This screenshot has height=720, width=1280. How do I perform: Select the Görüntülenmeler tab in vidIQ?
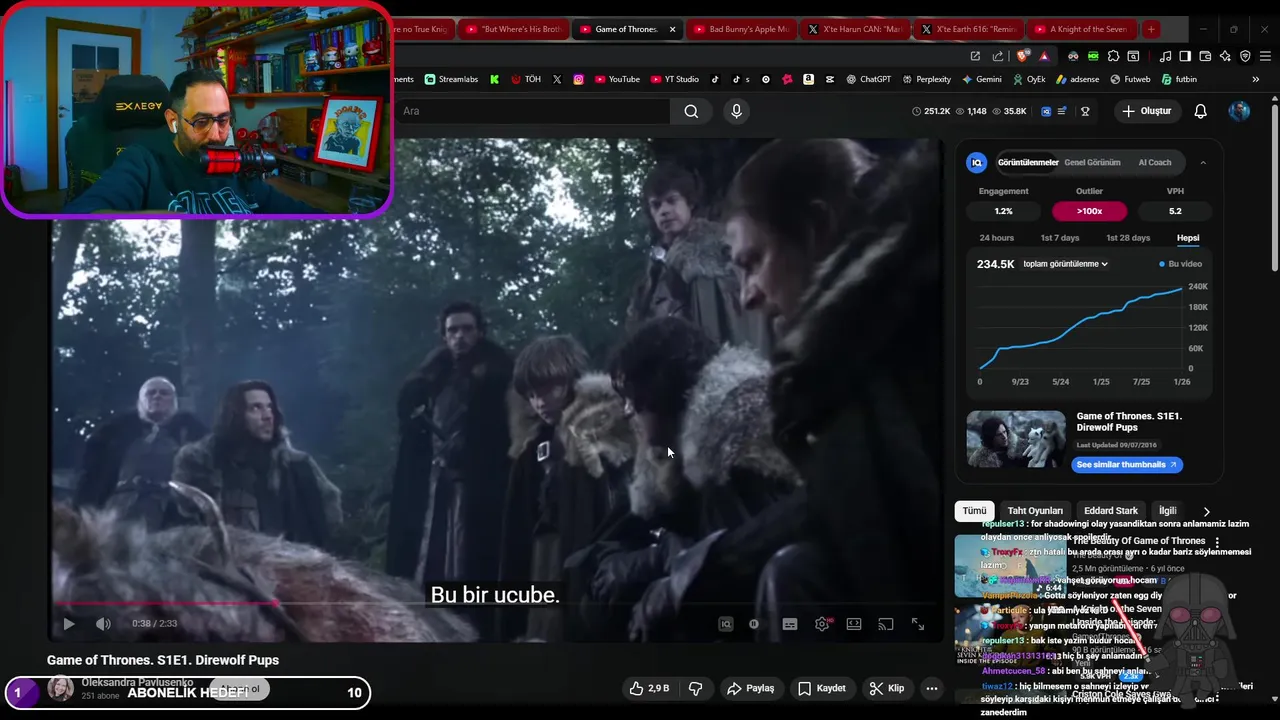[x=1027, y=162]
